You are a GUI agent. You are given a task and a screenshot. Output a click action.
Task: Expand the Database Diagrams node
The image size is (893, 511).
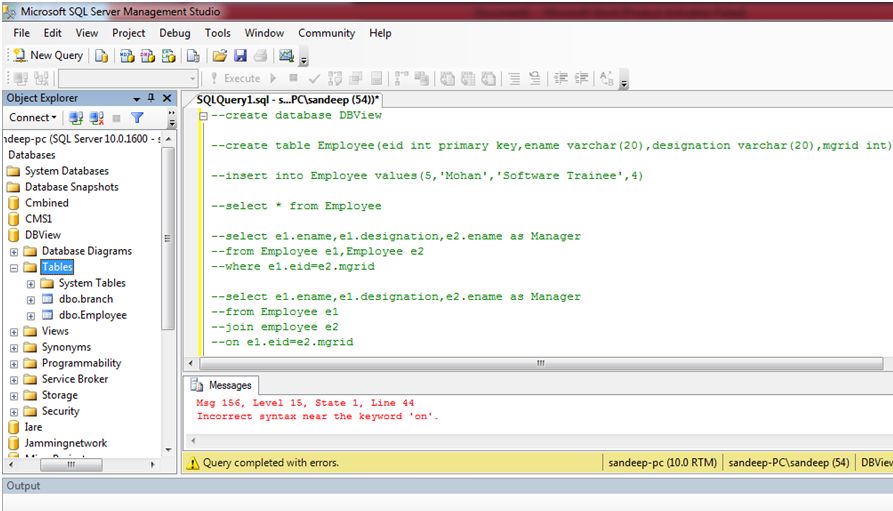[14, 251]
